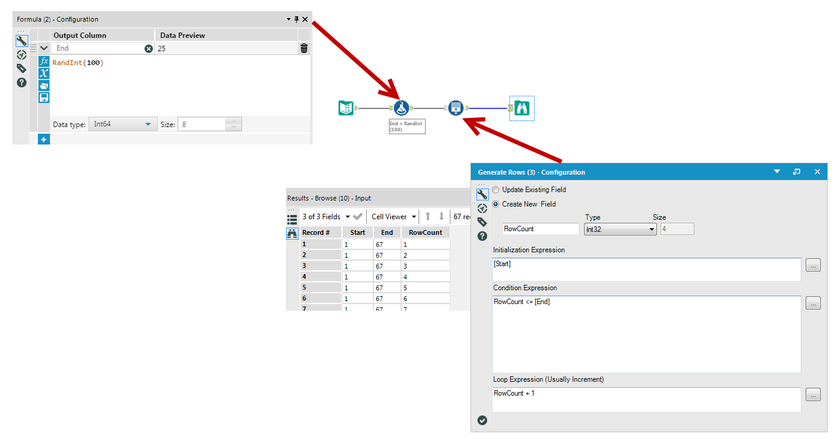837x445 pixels.
Task: Open Formula tool help icon
Action: tap(21, 82)
